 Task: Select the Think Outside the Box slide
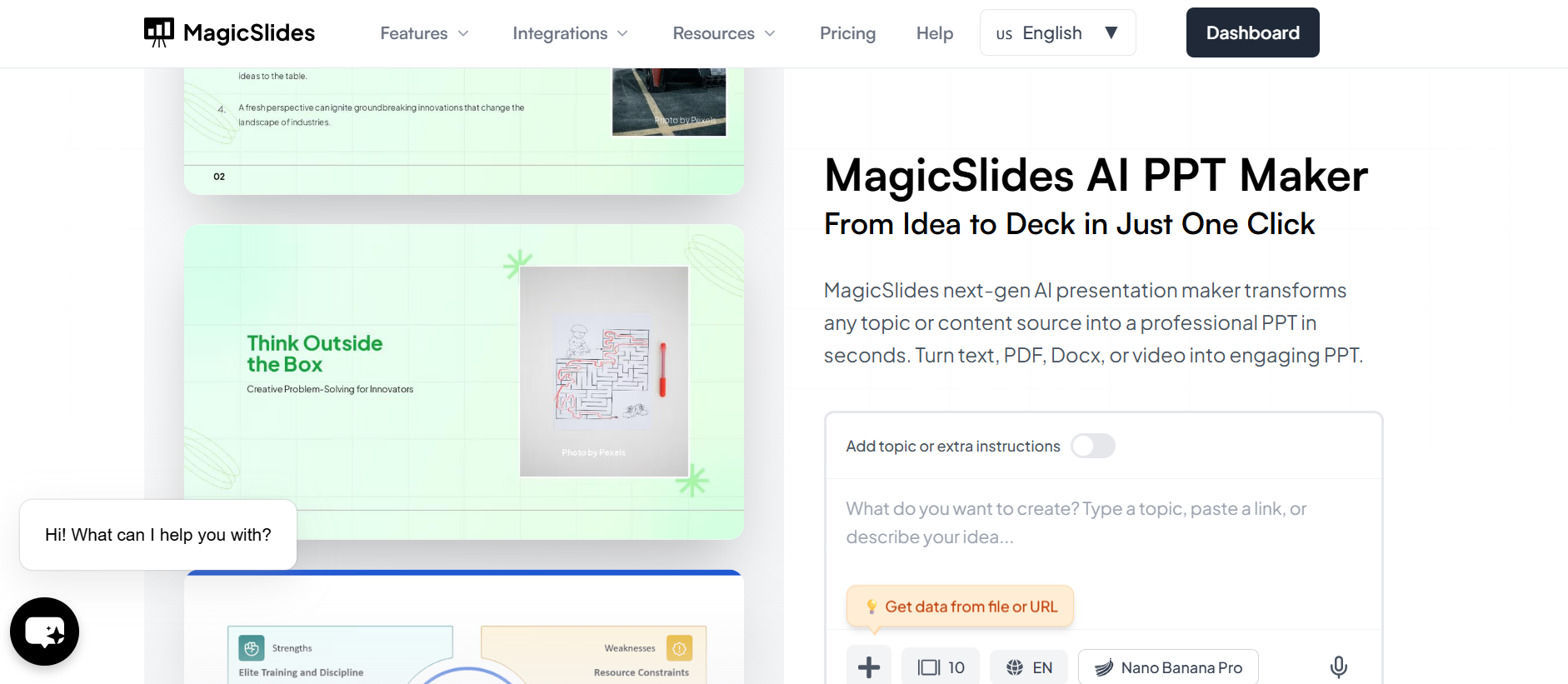464,382
